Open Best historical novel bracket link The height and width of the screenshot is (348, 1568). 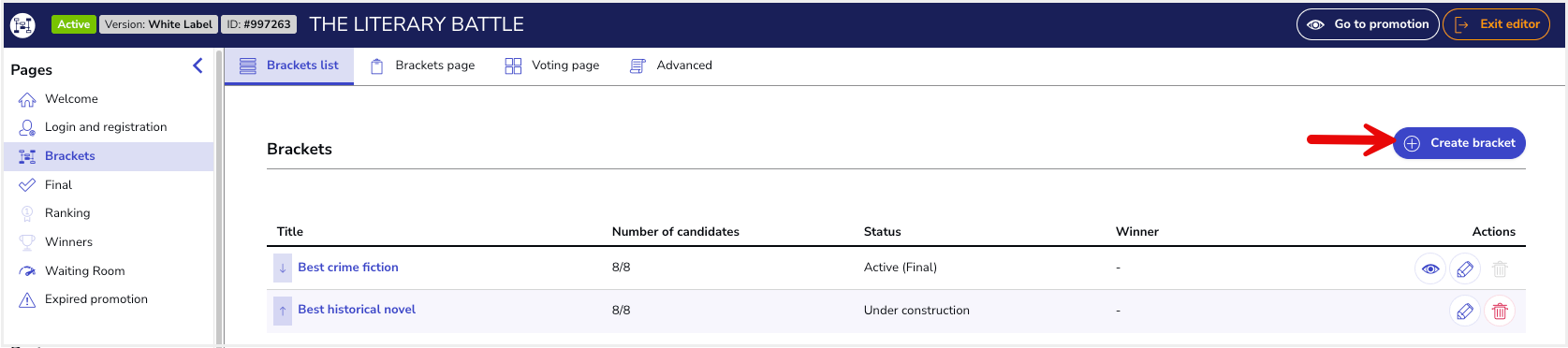pyautogui.click(x=357, y=310)
